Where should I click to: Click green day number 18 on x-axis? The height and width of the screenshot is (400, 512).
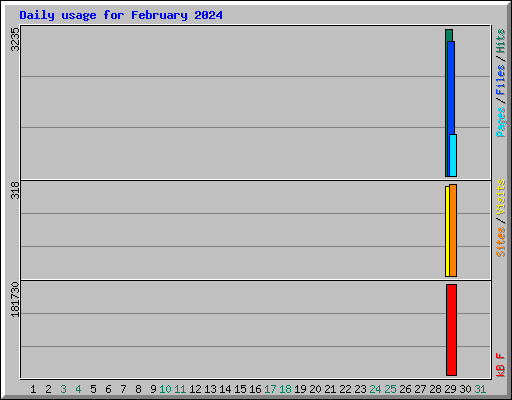coord(285,389)
